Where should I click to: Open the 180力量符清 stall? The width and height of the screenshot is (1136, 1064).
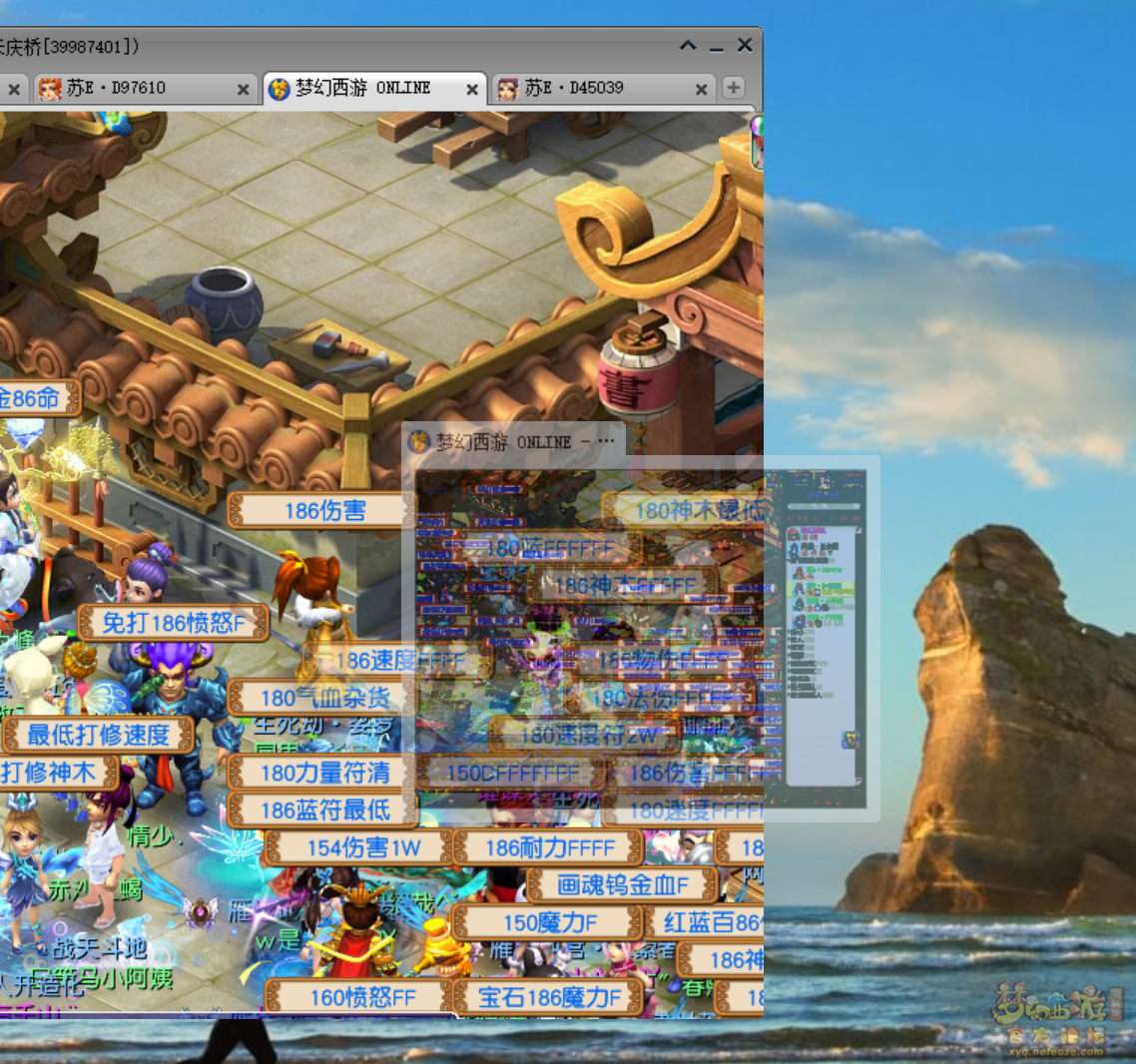click(323, 773)
